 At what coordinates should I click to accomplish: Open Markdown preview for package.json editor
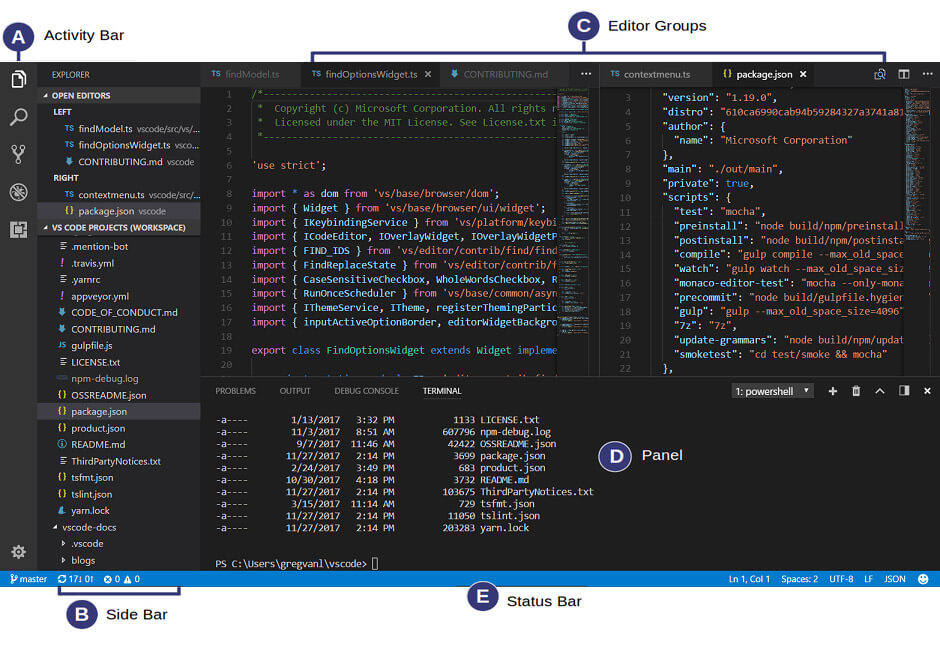click(880, 74)
